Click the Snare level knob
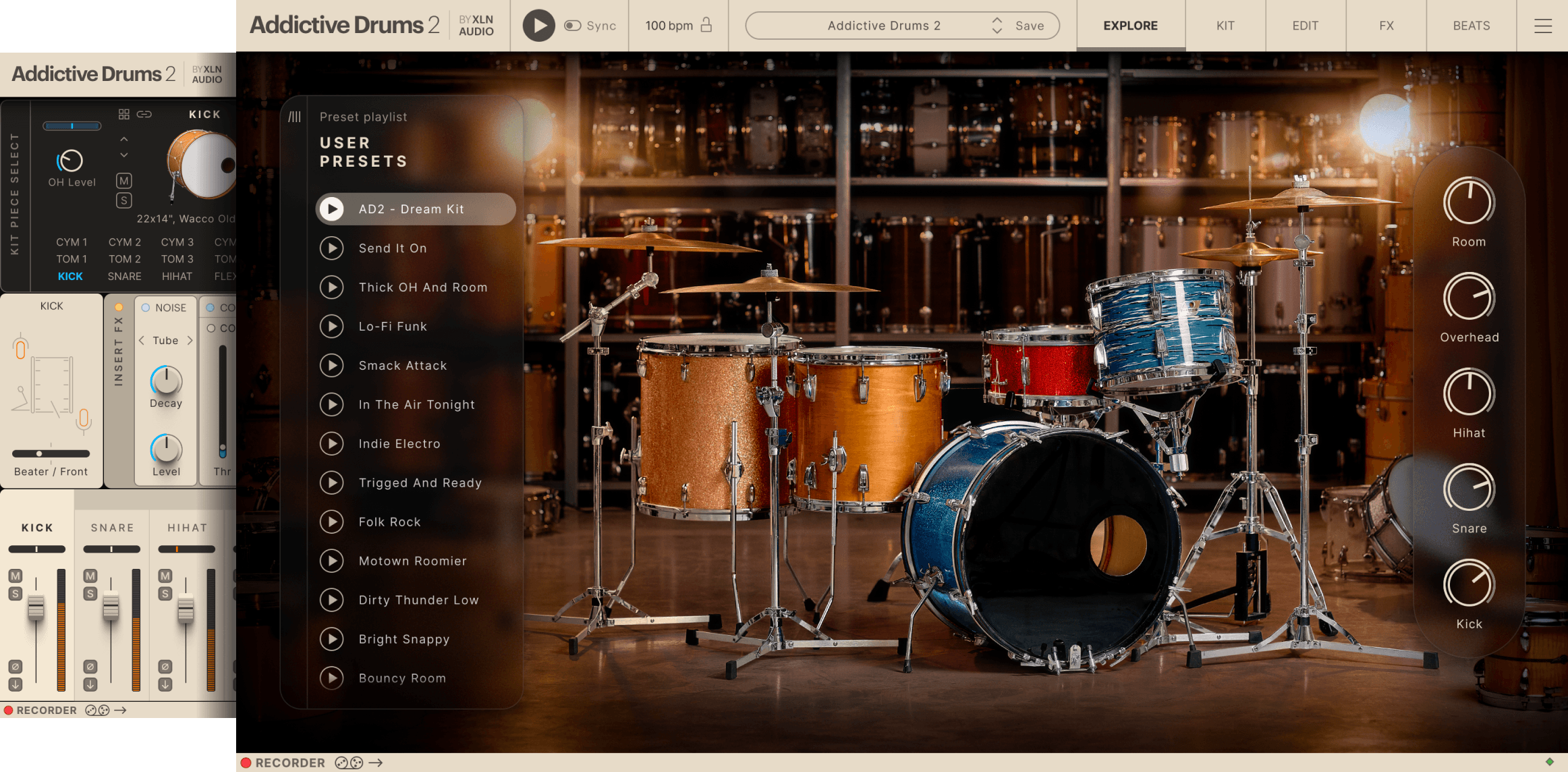This screenshot has height=772, width=1568. pyautogui.click(x=1469, y=489)
